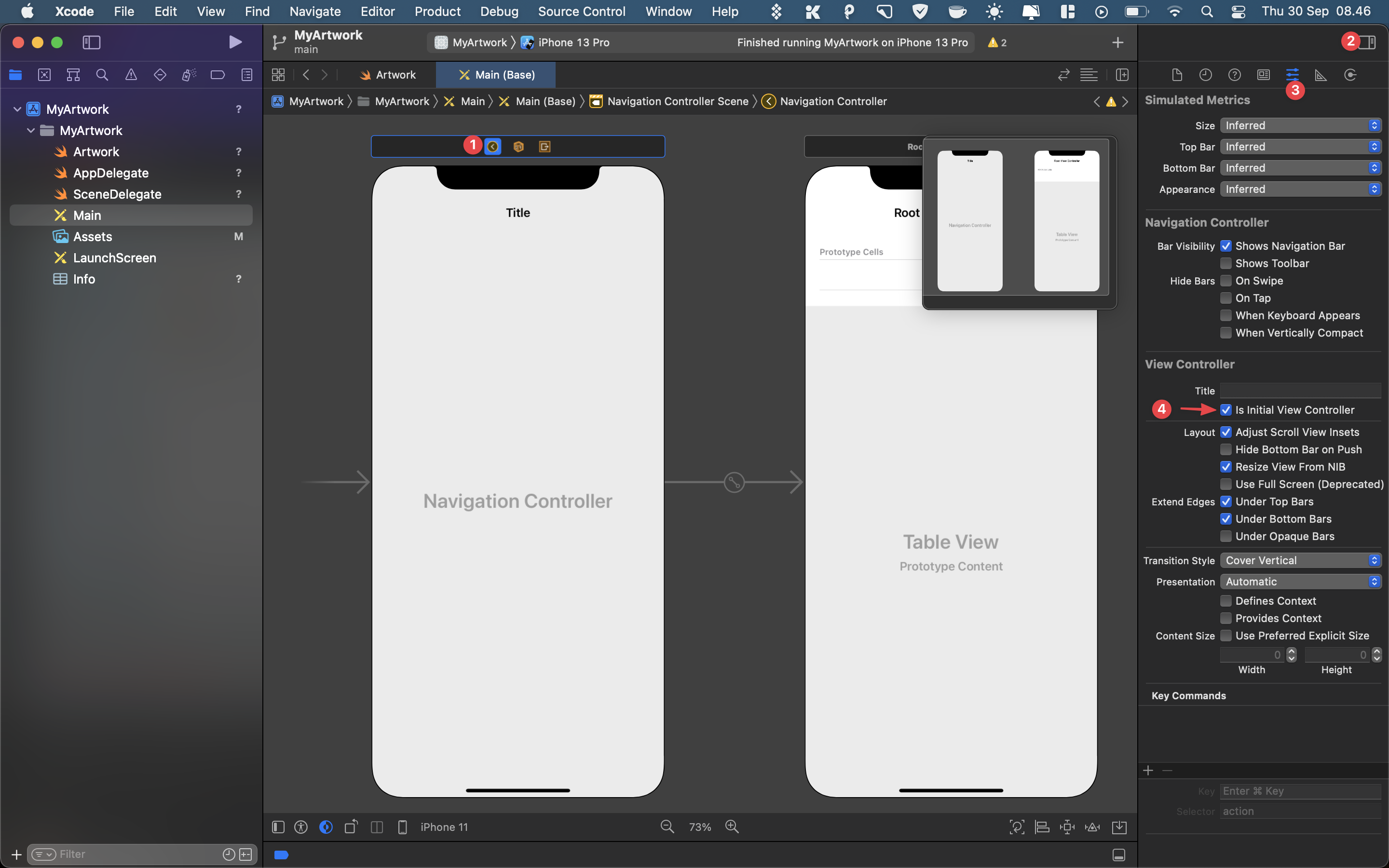
Task: Show the Identity inspector
Action: pos(1263,75)
